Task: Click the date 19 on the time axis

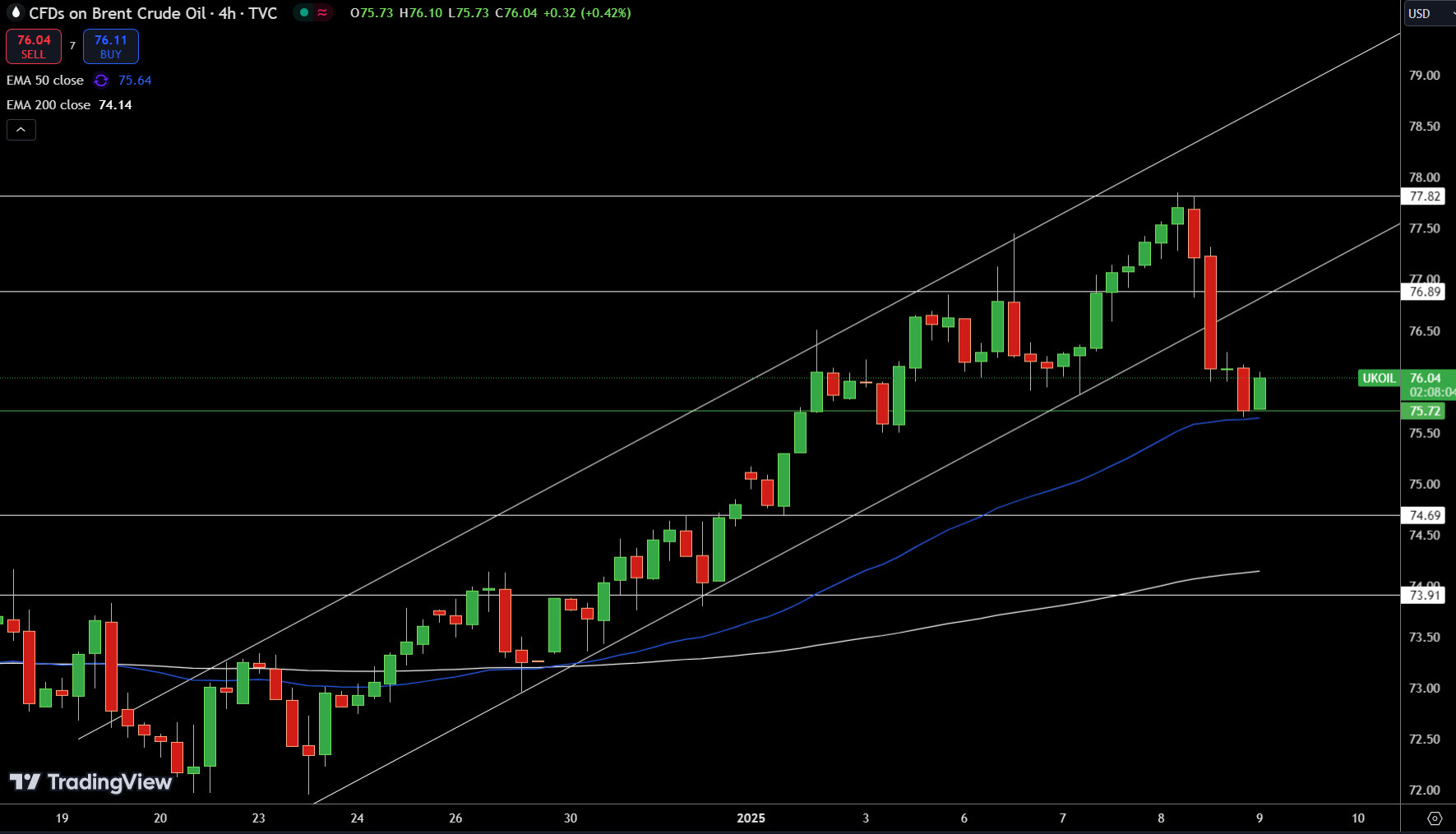Action: (x=62, y=818)
